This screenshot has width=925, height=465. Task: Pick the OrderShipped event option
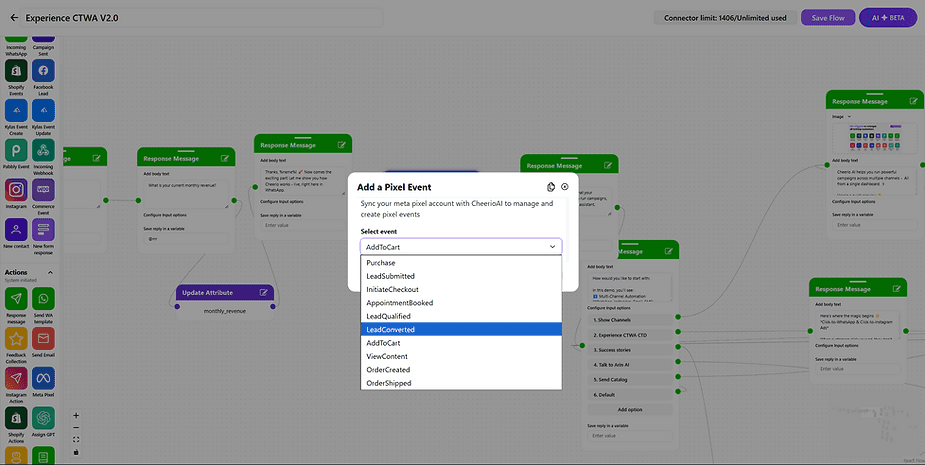click(461, 383)
